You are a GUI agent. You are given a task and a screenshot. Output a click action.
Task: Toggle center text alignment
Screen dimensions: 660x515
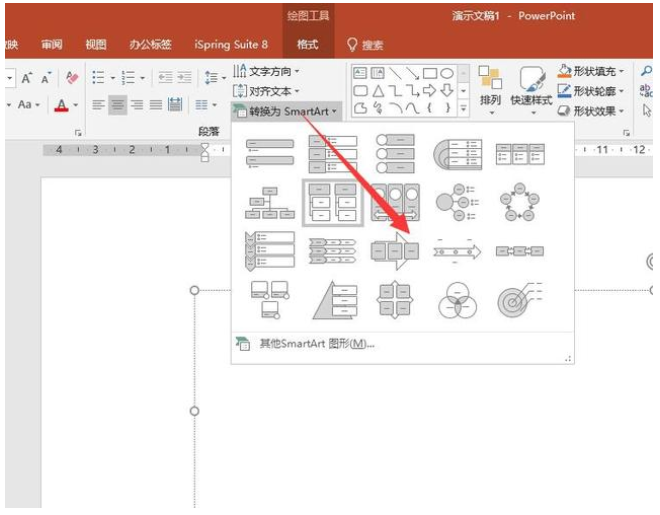117,105
